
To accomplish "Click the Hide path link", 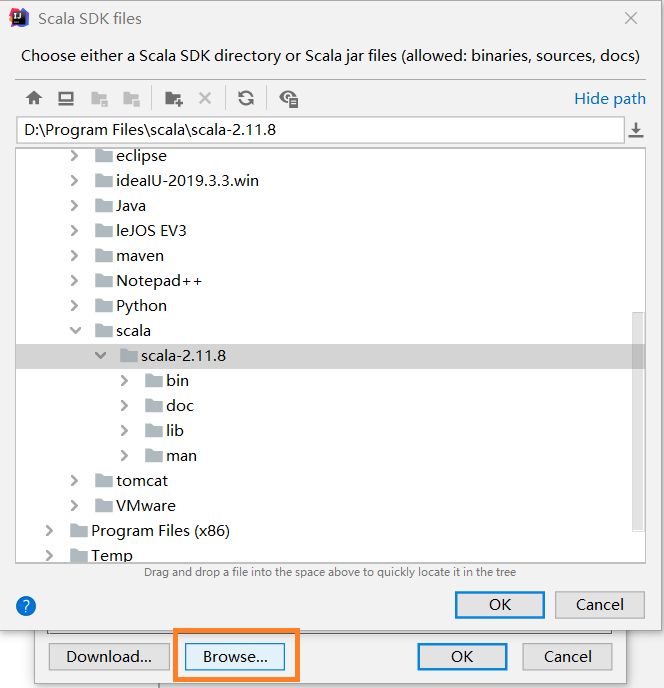I will [x=610, y=98].
